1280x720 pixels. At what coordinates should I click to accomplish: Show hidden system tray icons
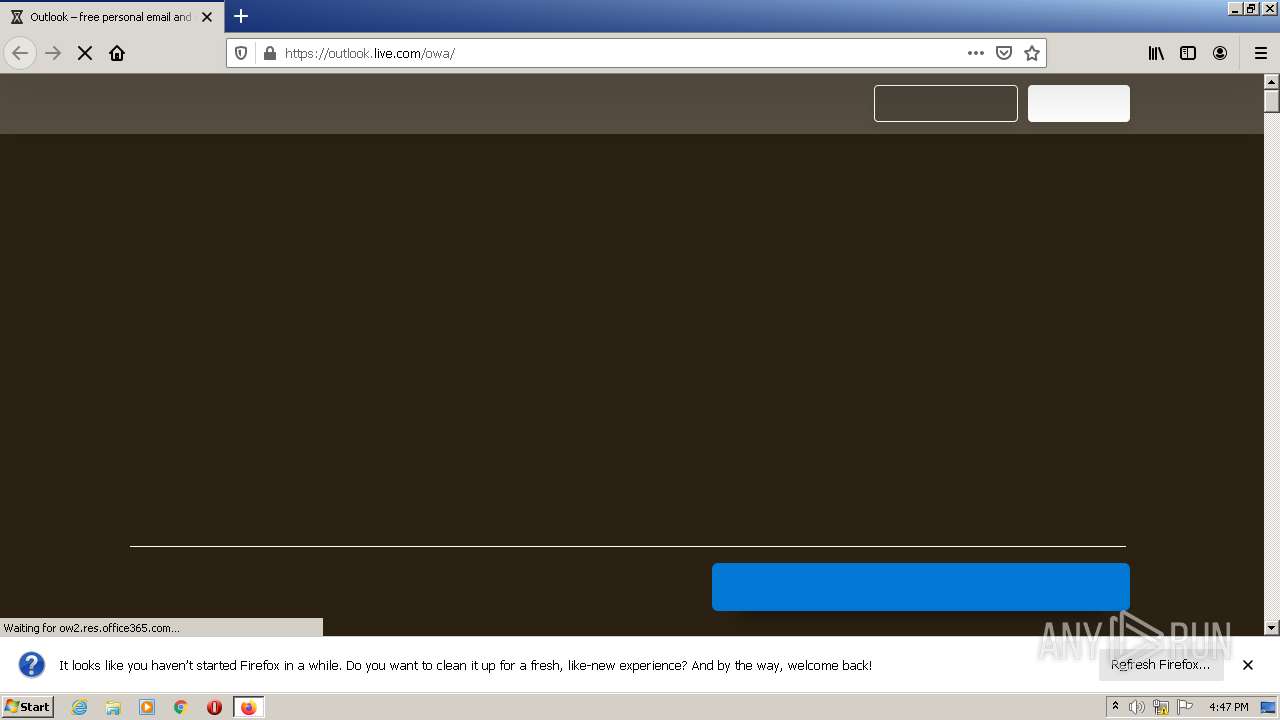(1115, 707)
